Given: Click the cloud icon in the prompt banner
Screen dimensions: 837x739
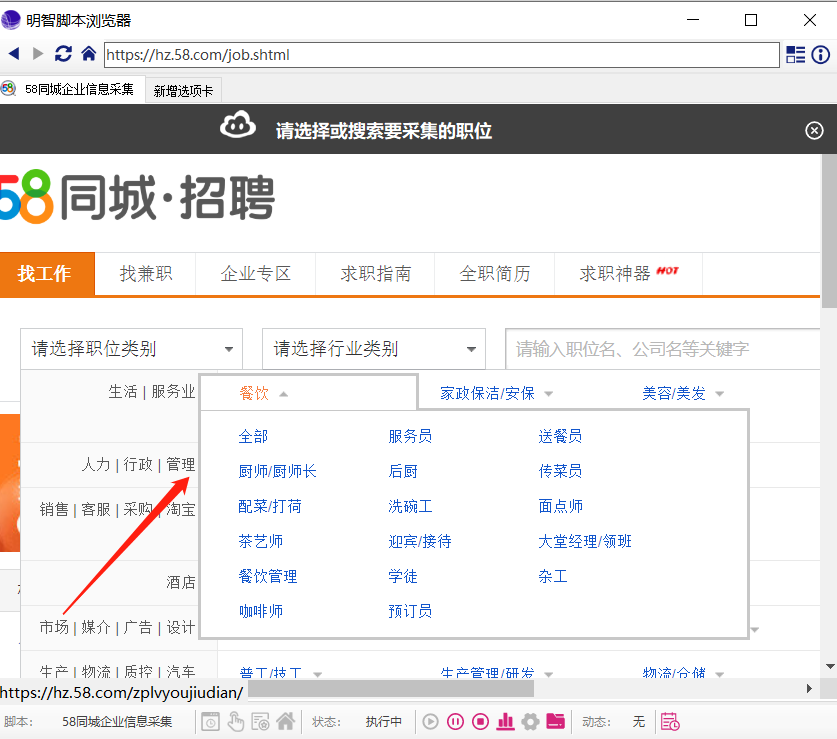Looking at the screenshot, I should (x=238, y=125).
